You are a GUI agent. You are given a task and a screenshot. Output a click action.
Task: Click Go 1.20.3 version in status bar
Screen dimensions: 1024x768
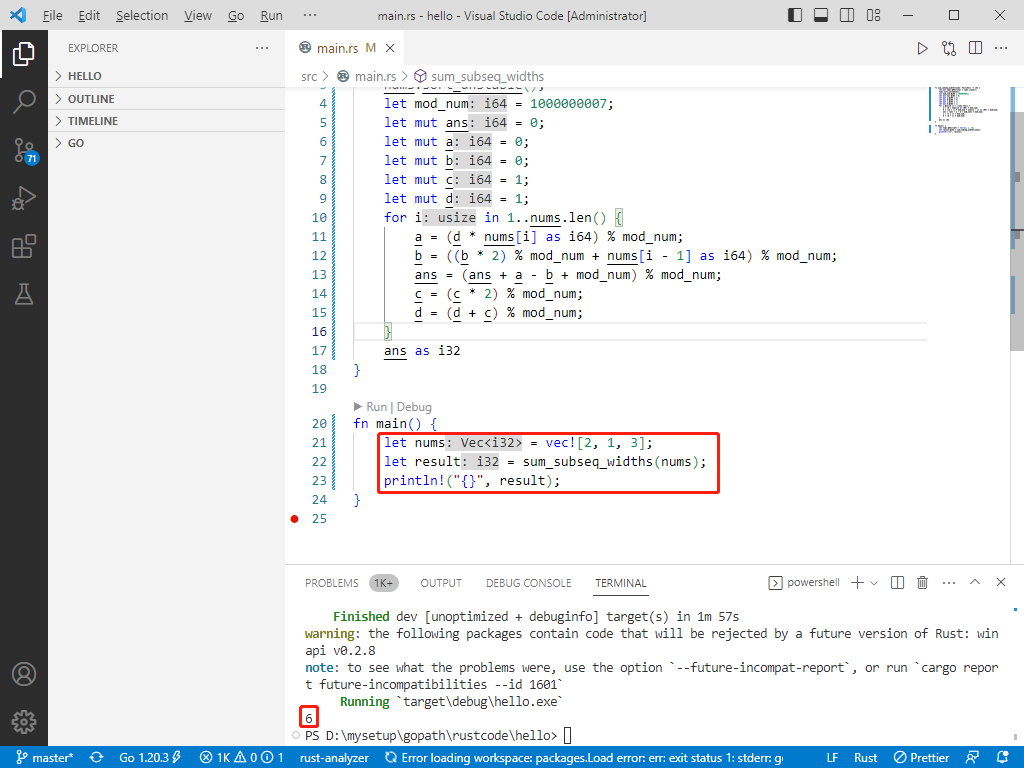tap(150, 758)
